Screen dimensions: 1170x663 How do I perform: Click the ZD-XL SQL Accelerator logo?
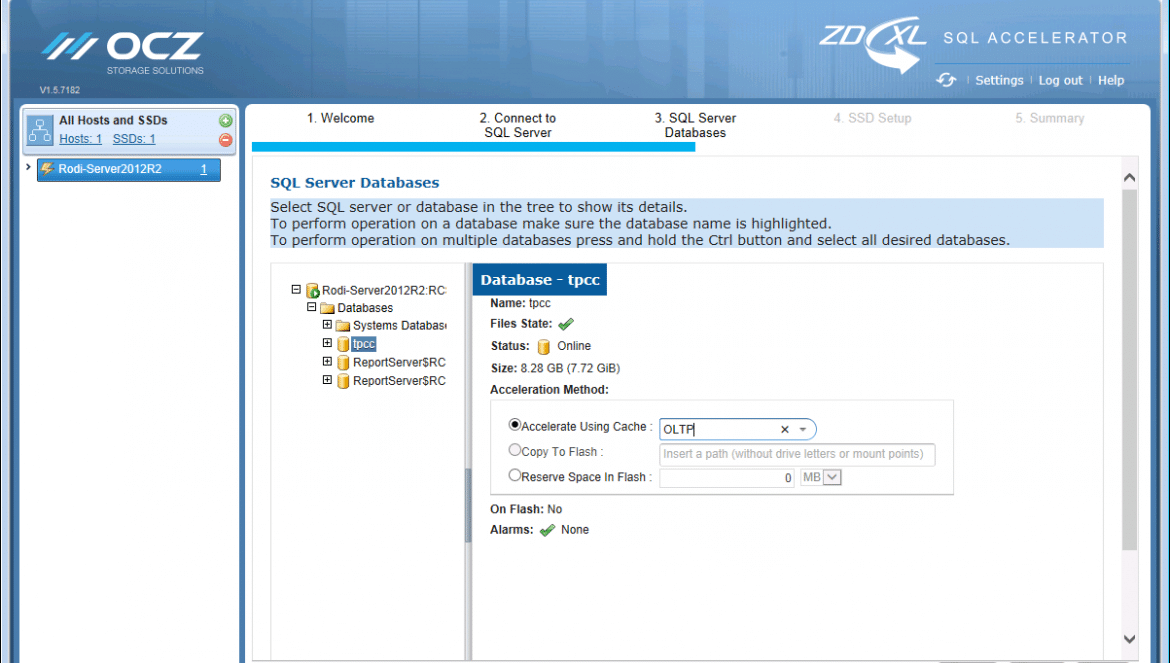(973, 45)
